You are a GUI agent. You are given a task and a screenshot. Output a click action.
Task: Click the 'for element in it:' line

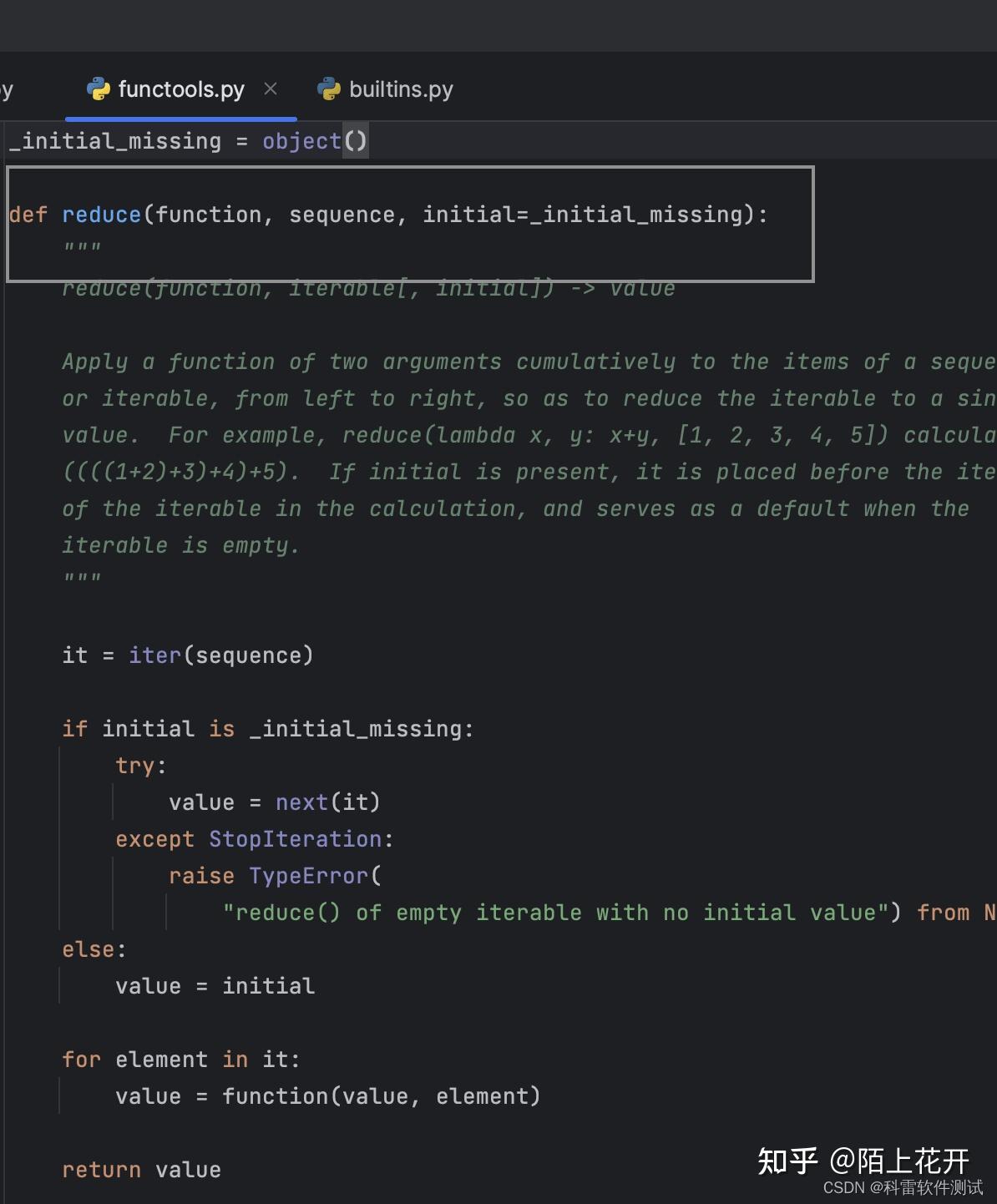(x=180, y=1060)
